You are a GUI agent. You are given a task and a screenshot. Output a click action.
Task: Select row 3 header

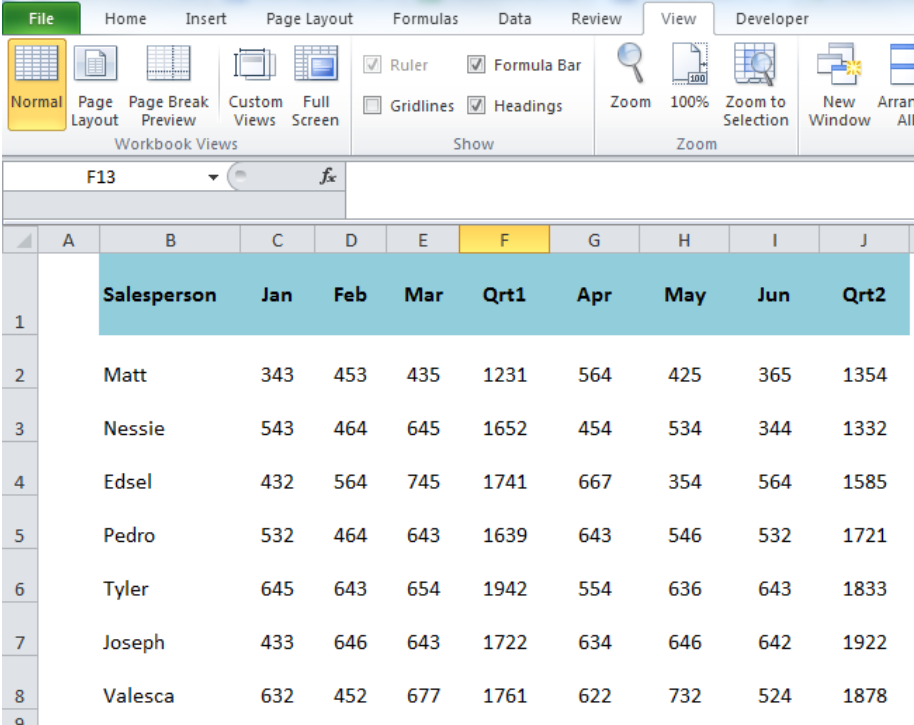pyautogui.click(x=20, y=415)
